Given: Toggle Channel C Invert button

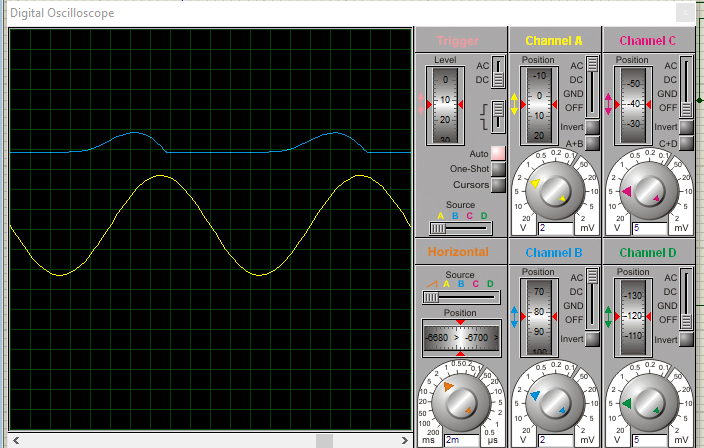Looking at the screenshot, I should click(686, 127).
